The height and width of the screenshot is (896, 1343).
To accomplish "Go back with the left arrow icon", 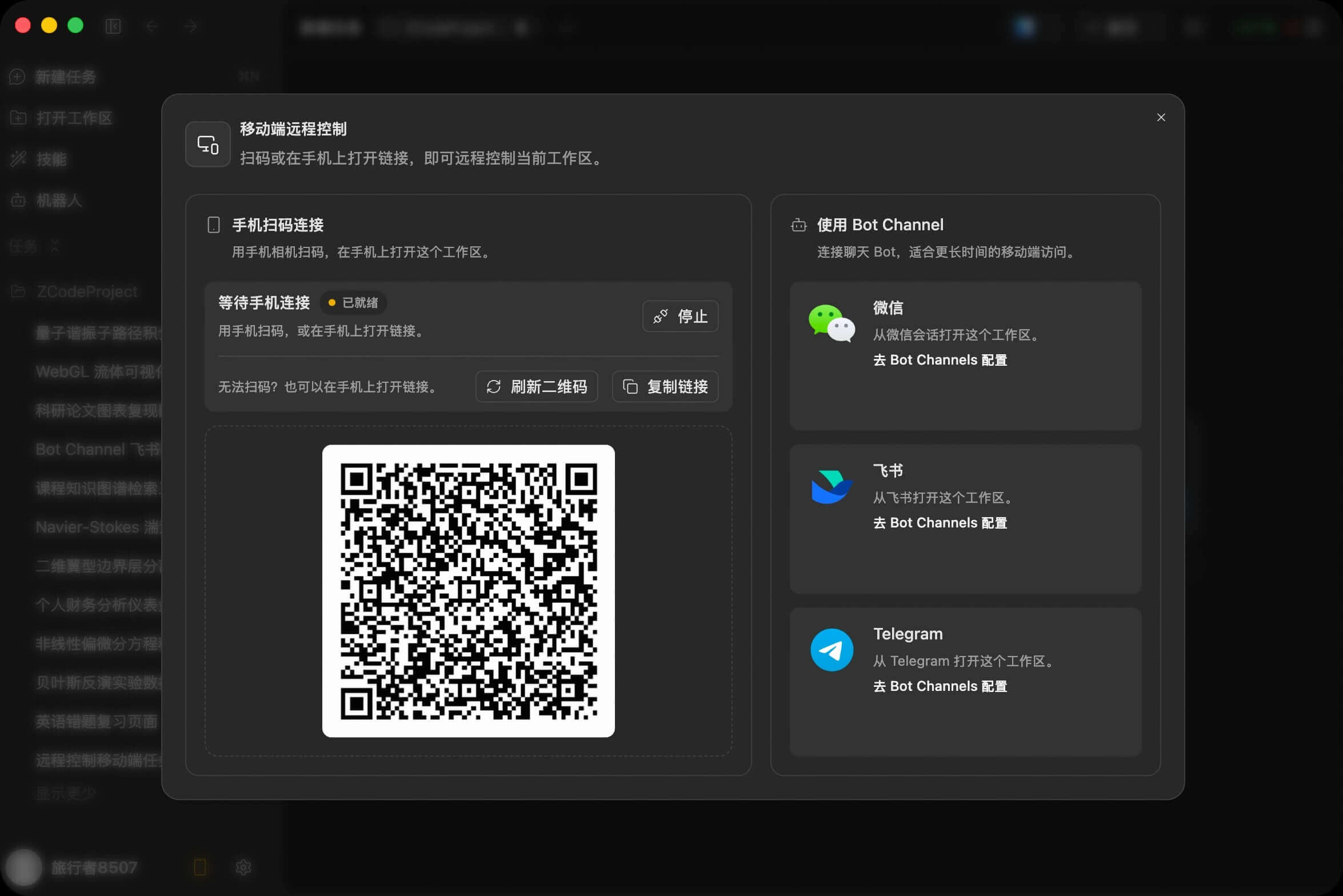I will click(x=152, y=26).
